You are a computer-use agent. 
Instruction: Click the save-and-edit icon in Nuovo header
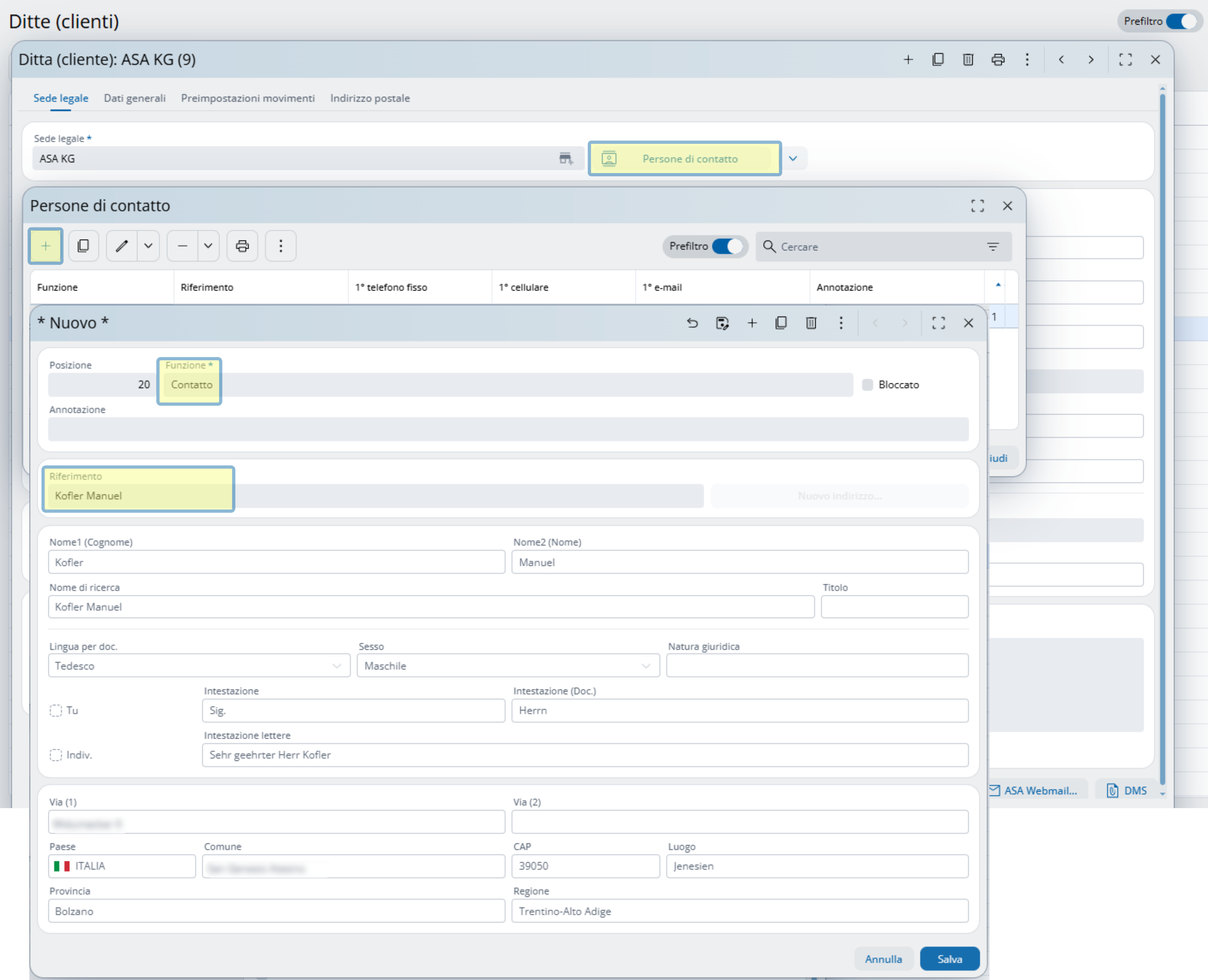pos(722,323)
